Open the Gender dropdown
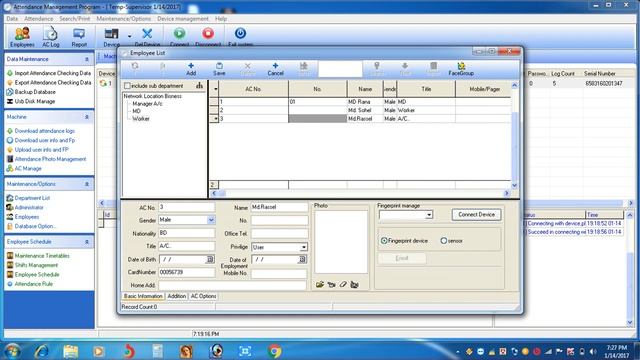640x360 pixels. coord(211,220)
